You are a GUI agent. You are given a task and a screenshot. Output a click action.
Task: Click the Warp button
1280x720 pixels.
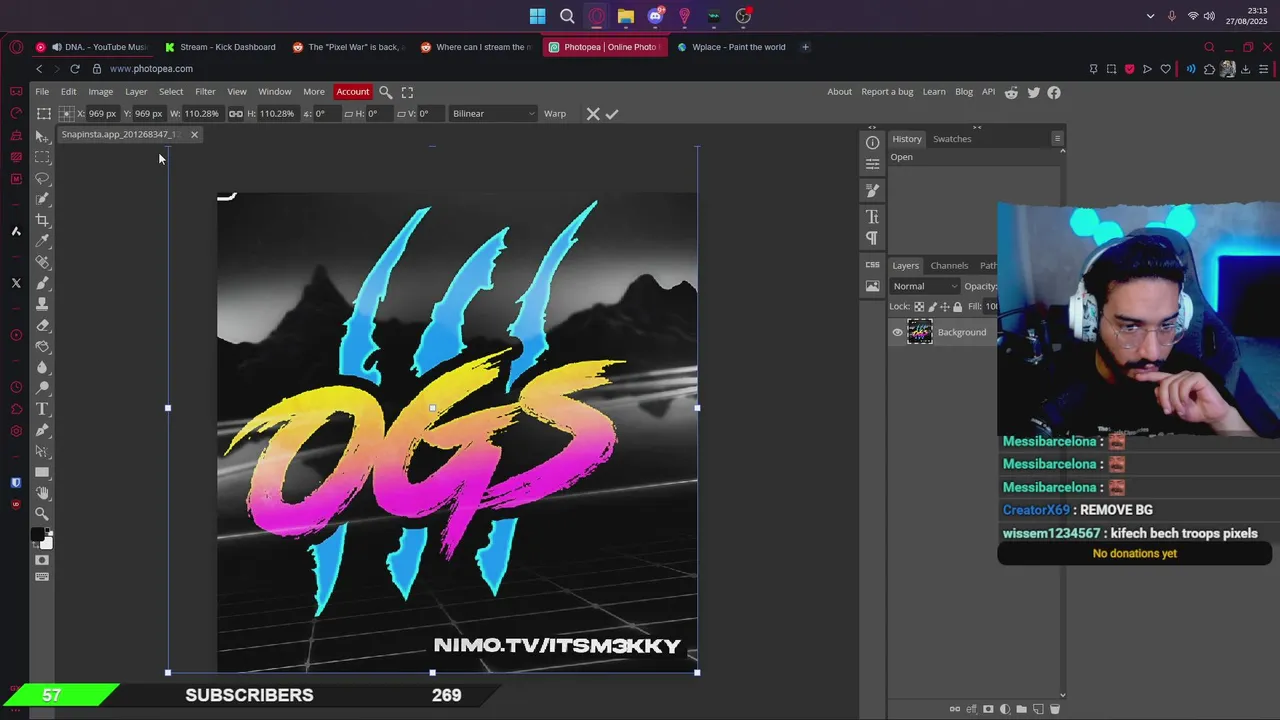tap(555, 114)
